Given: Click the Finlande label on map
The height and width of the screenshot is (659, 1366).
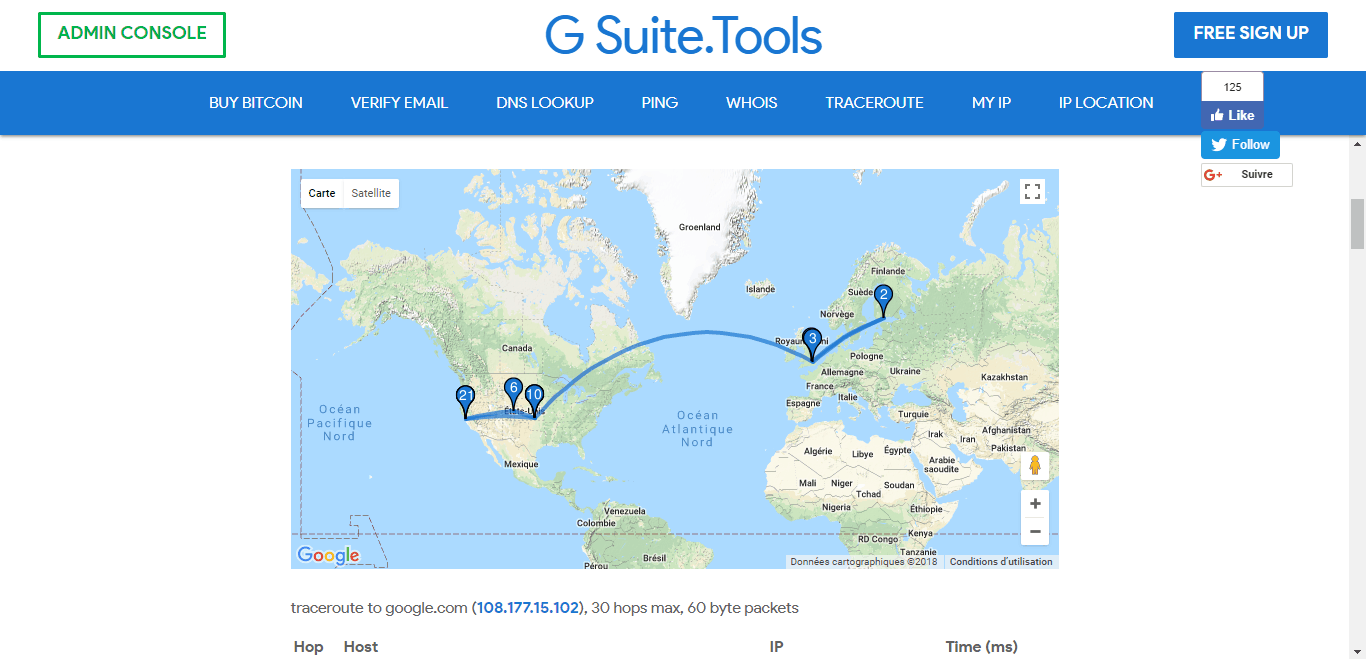Looking at the screenshot, I should [x=887, y=271].
